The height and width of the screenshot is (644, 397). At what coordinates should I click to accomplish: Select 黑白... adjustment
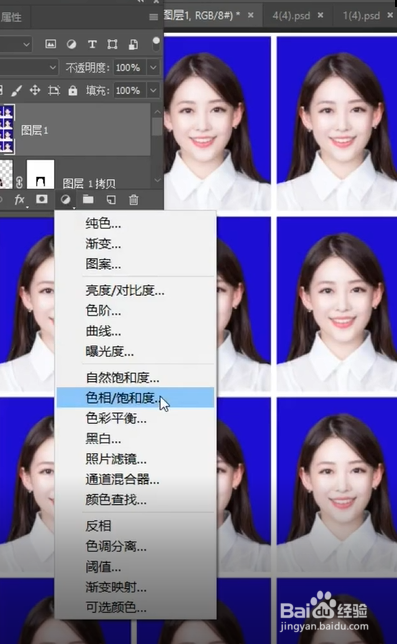click(x=135, y=439)
